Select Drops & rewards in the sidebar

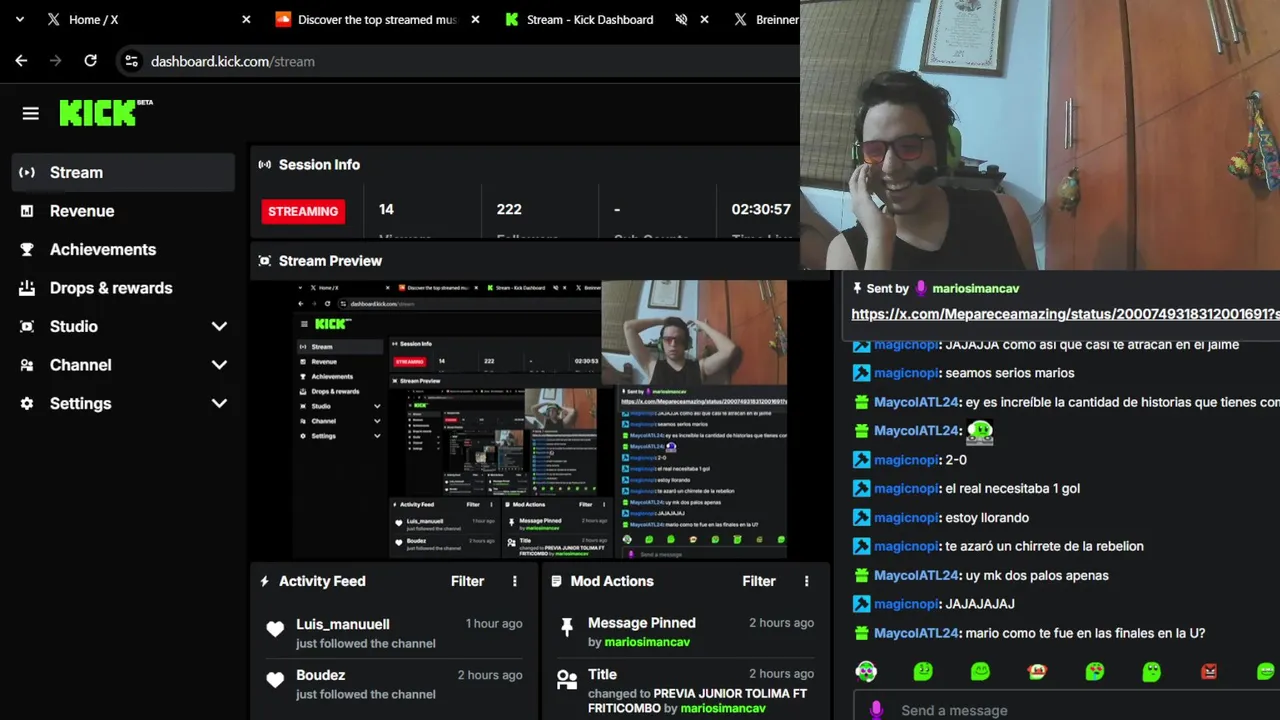123,288
